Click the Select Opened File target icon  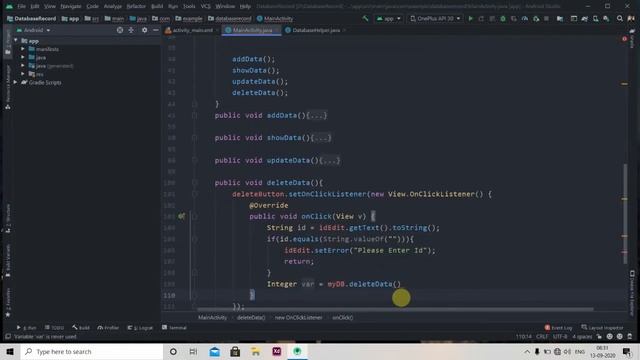120,30
